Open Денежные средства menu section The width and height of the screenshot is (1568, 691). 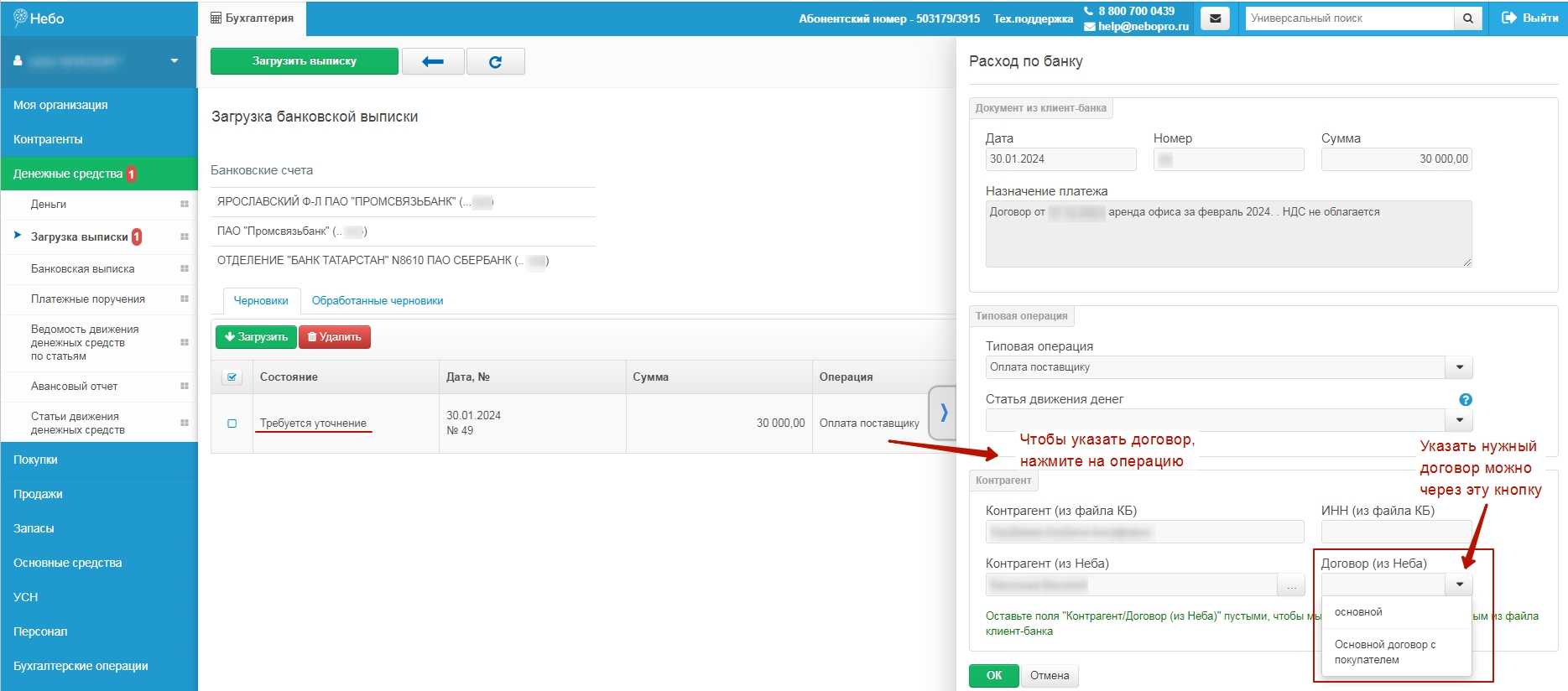tap(99, 174)
